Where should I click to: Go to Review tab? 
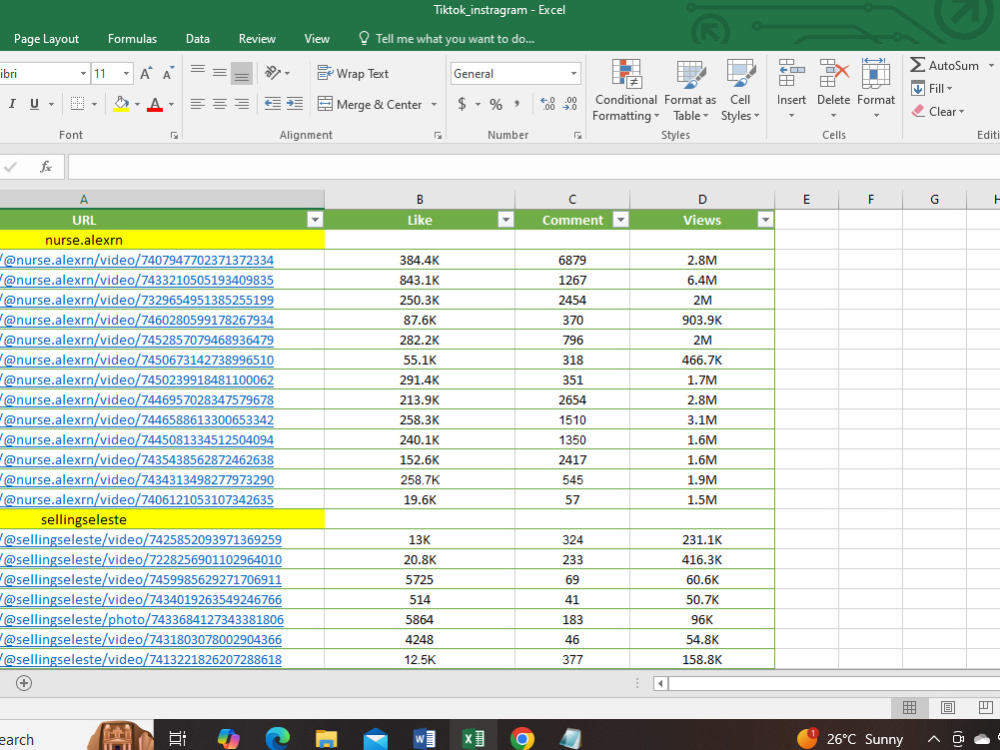coord(257,39)
